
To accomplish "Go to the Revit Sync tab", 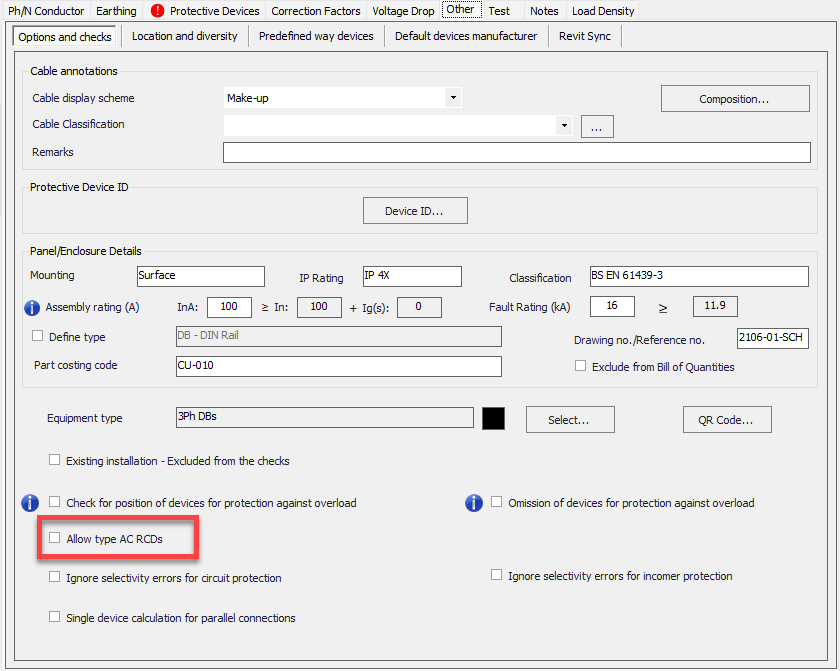I will (x=586, y=36).
